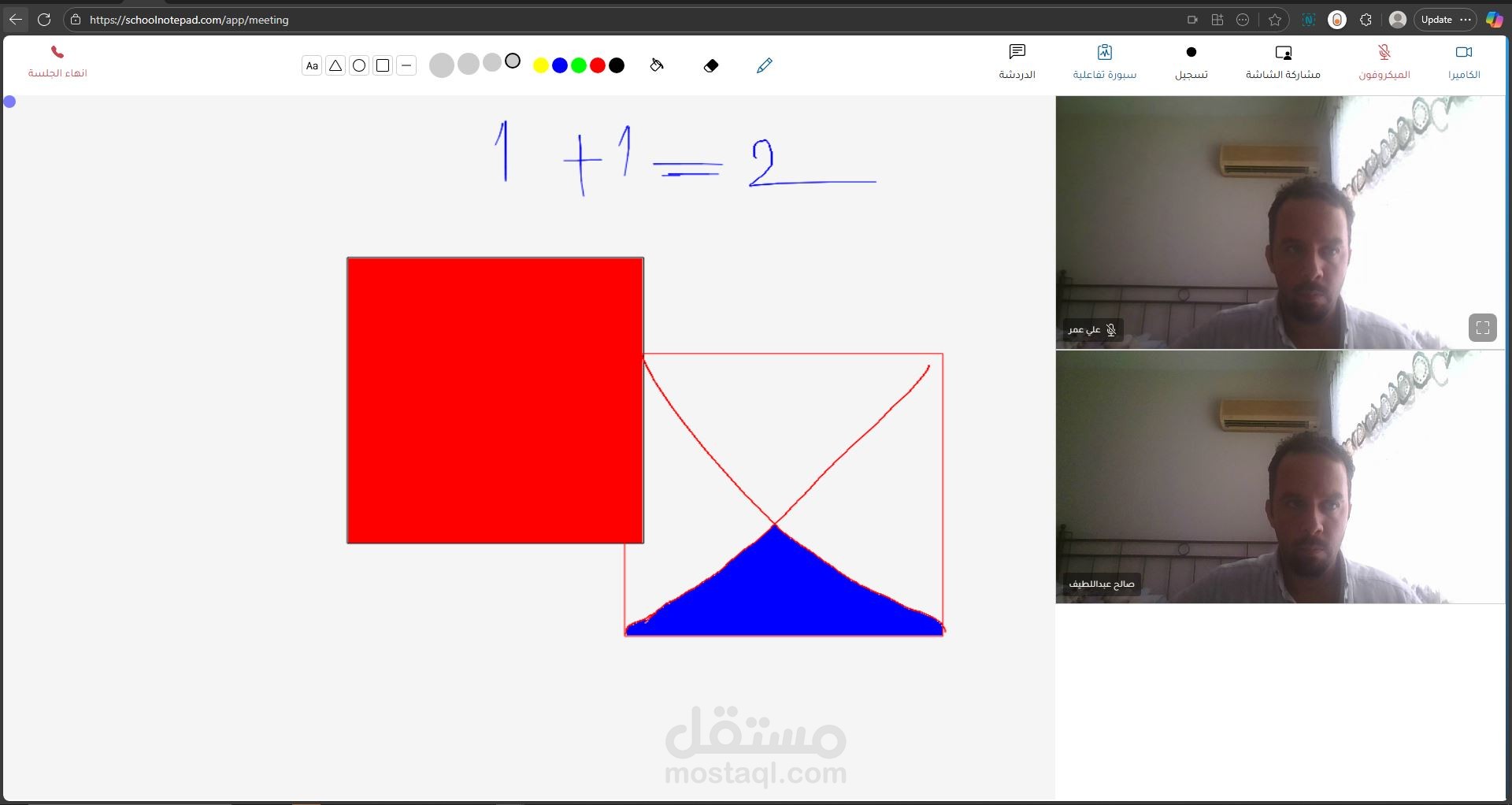The width and height of the screenshot is (1512, 805).
Task: Click the purple dot at the whiteboard corner
Action: [9, 102]
